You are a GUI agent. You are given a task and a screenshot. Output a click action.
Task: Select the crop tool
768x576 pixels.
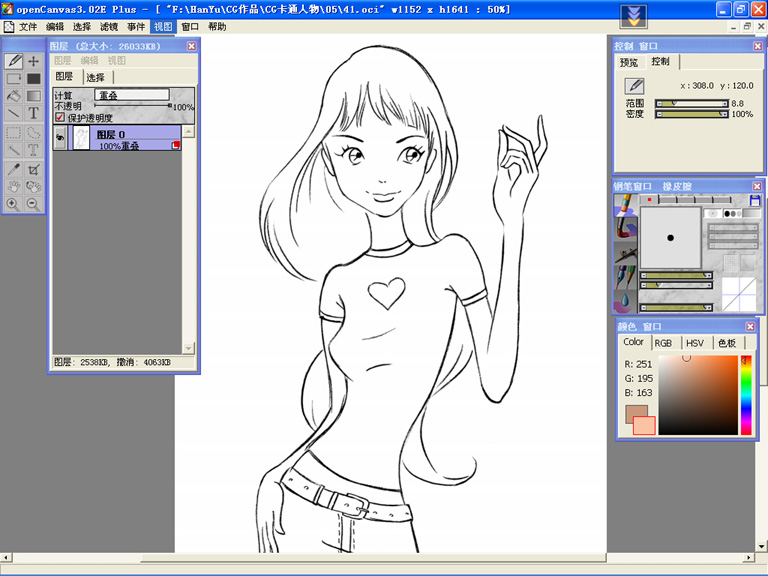[x=33, y=169]
